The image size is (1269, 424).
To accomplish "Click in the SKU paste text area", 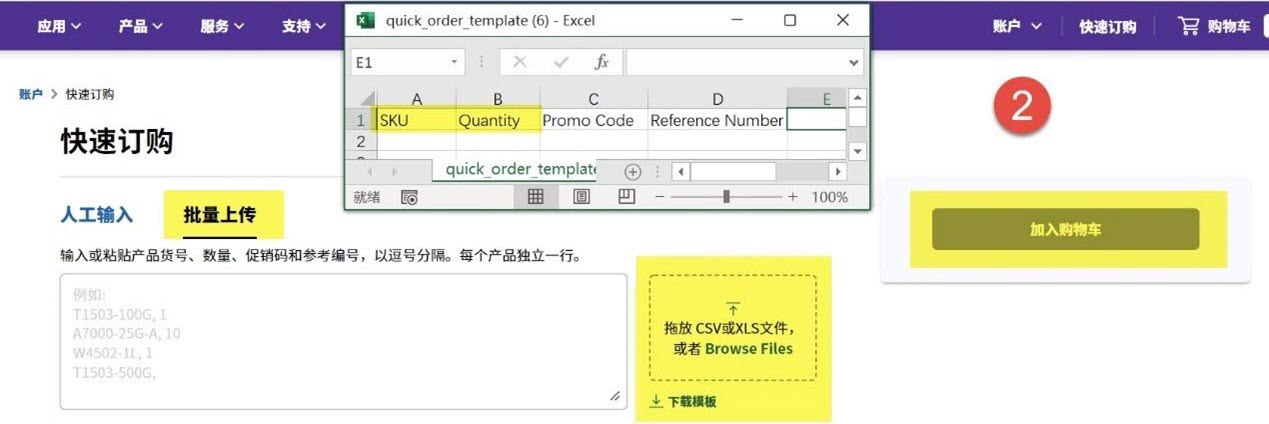I will click(343, 340).
